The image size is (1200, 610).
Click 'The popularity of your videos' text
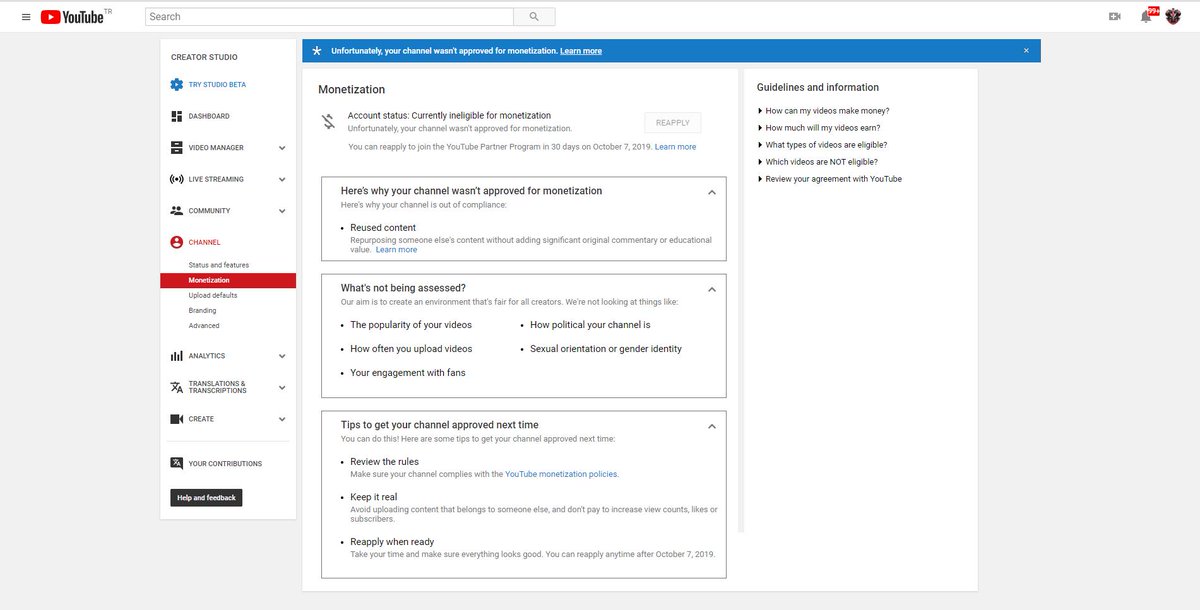[x=411, y=325]
